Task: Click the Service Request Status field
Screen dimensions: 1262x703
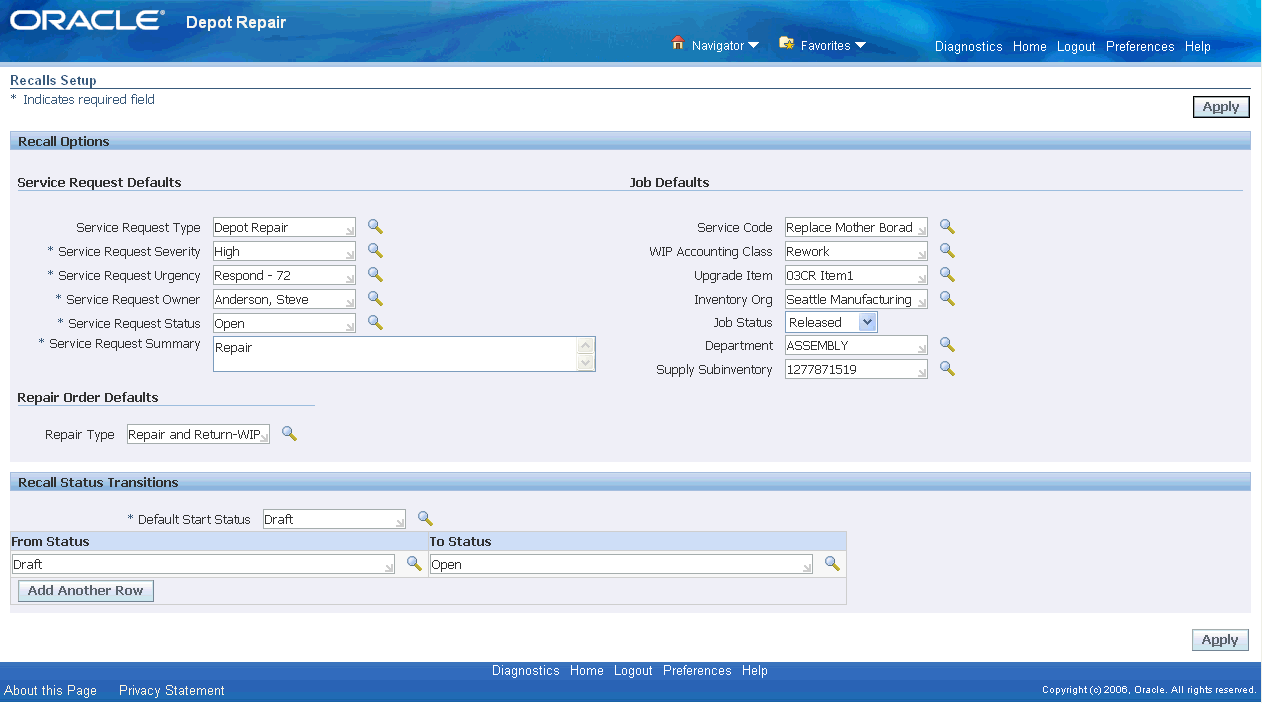Action: tap(284, 324)
